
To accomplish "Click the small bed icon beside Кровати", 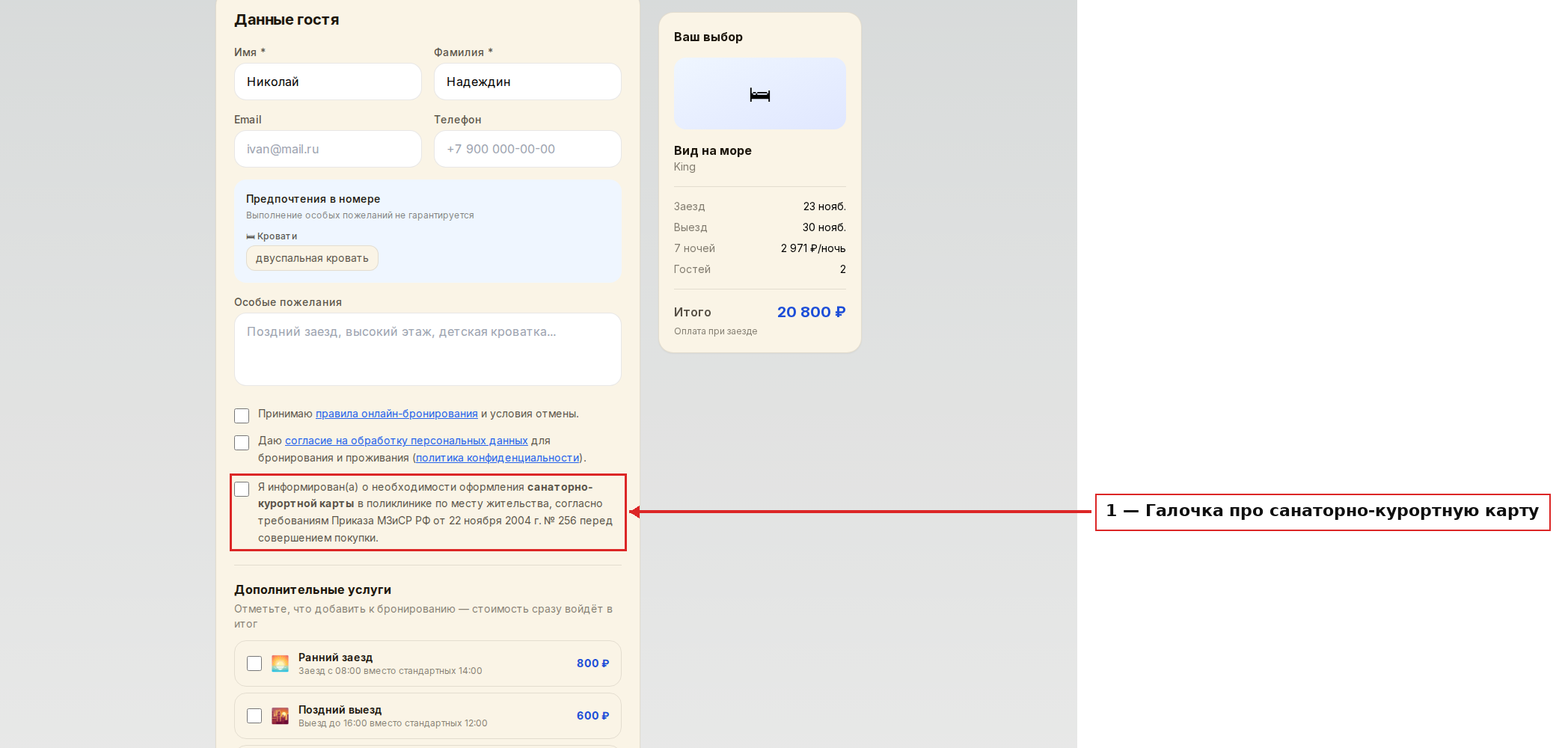I will click(x=251, y=236).
